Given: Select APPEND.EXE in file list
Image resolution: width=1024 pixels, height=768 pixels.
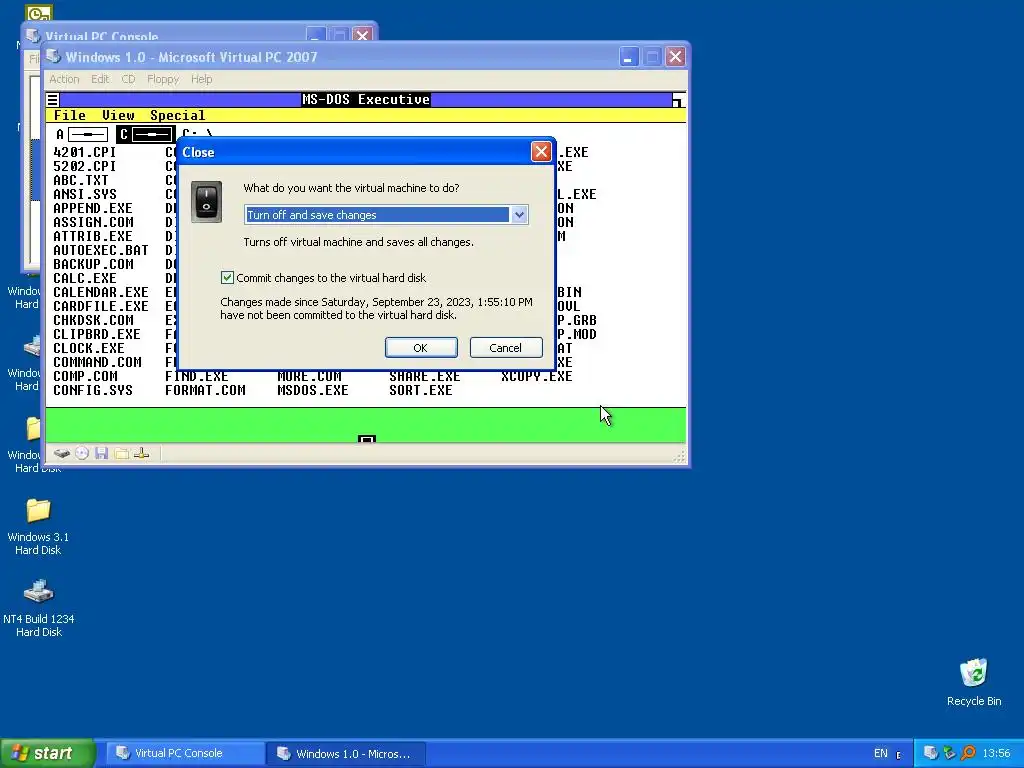Looking at the screenshot, I should tap(93, 208).
